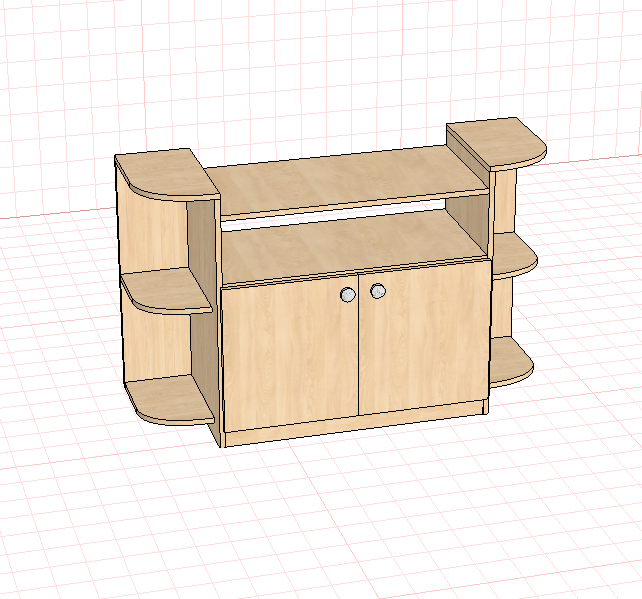Select the right door's round knob

point(378,291)
